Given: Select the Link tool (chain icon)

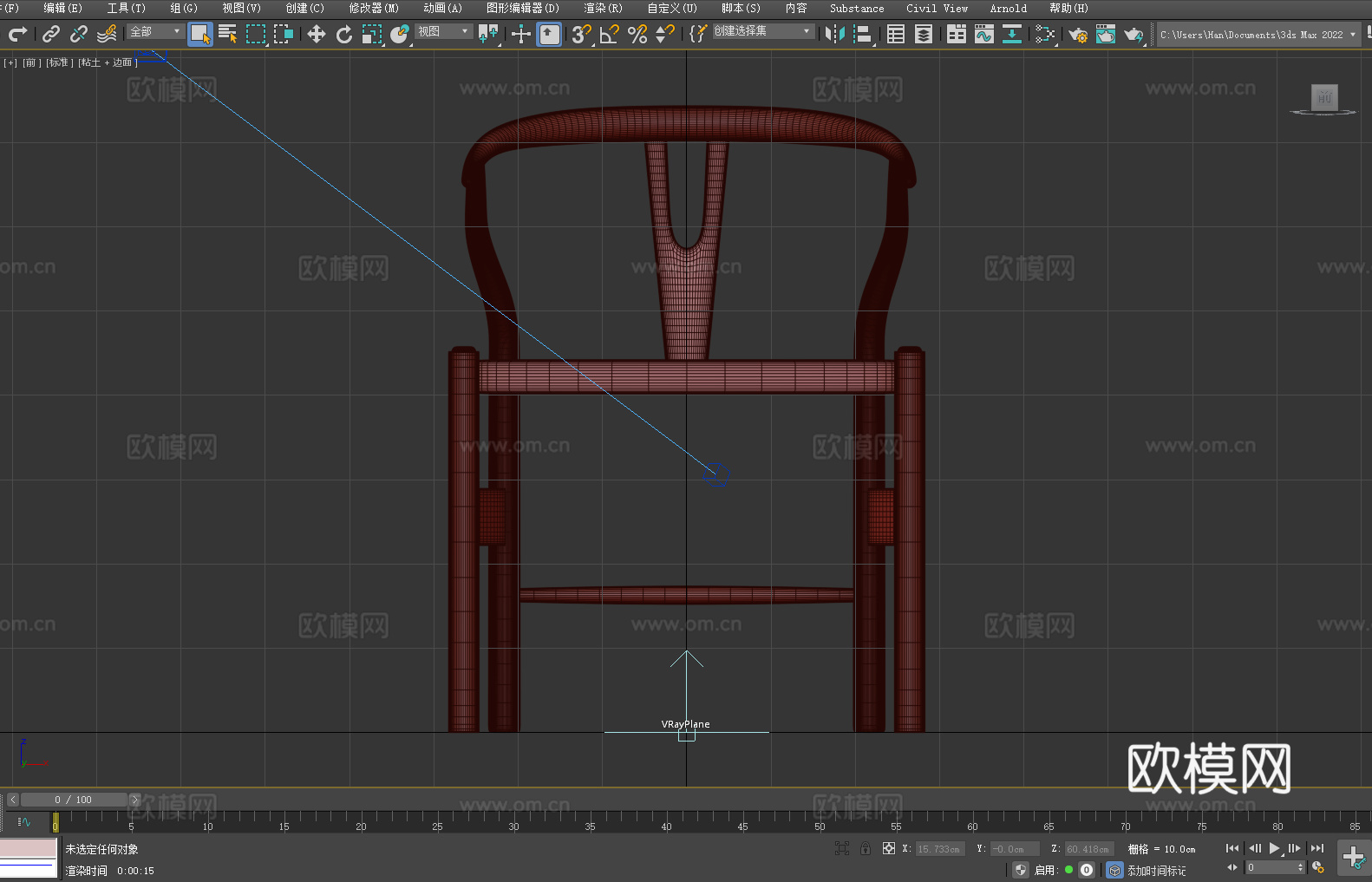Looking at the screenshot, I should 51,34.
